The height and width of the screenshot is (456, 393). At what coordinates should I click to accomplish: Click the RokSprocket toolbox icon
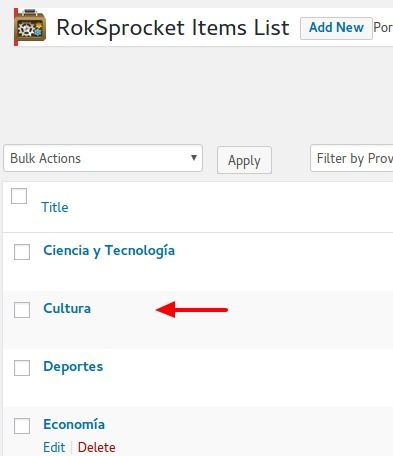[30, 27]
